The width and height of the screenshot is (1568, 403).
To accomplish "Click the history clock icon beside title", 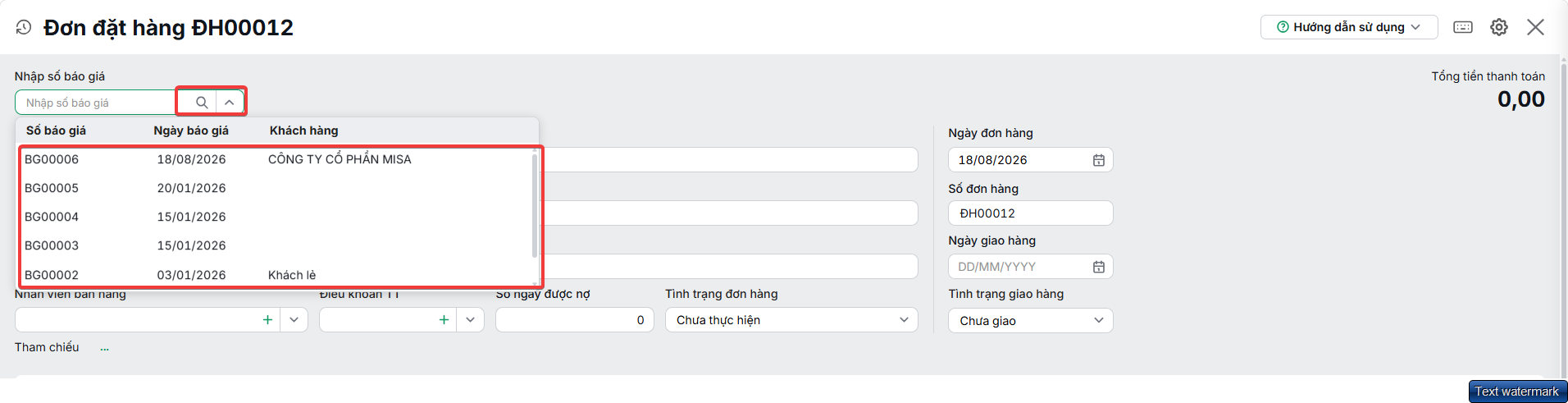I will [x=24, y=27].
